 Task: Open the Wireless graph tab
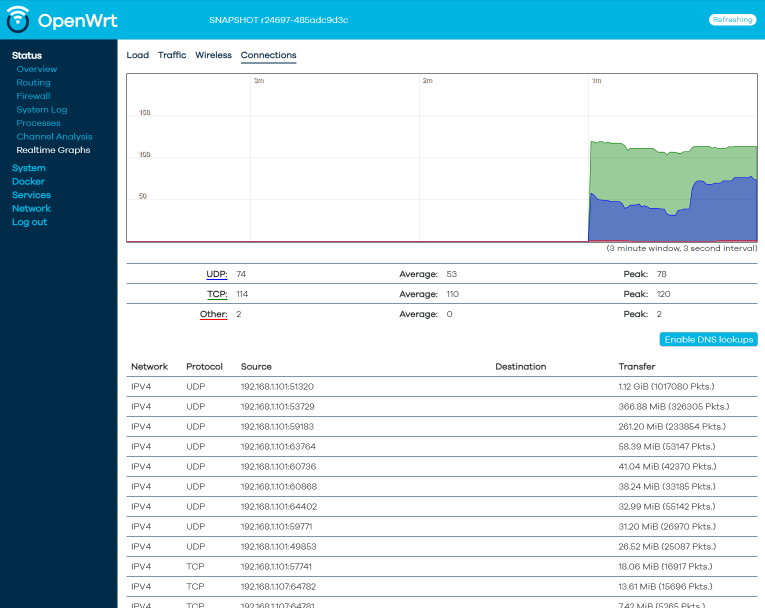click(x=213, y=56)
